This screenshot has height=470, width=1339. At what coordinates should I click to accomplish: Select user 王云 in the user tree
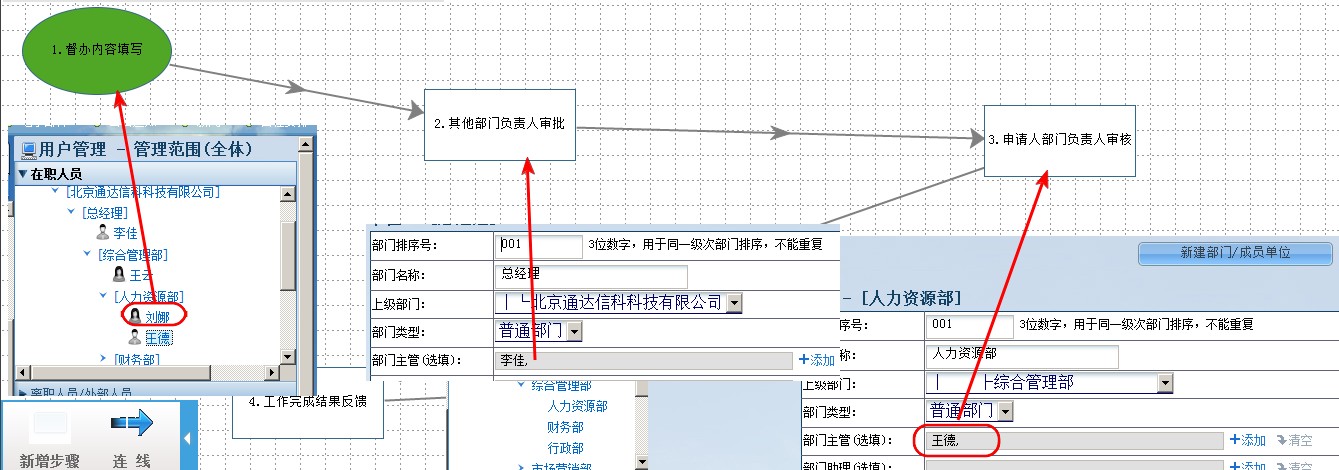(x=143, y=275)
